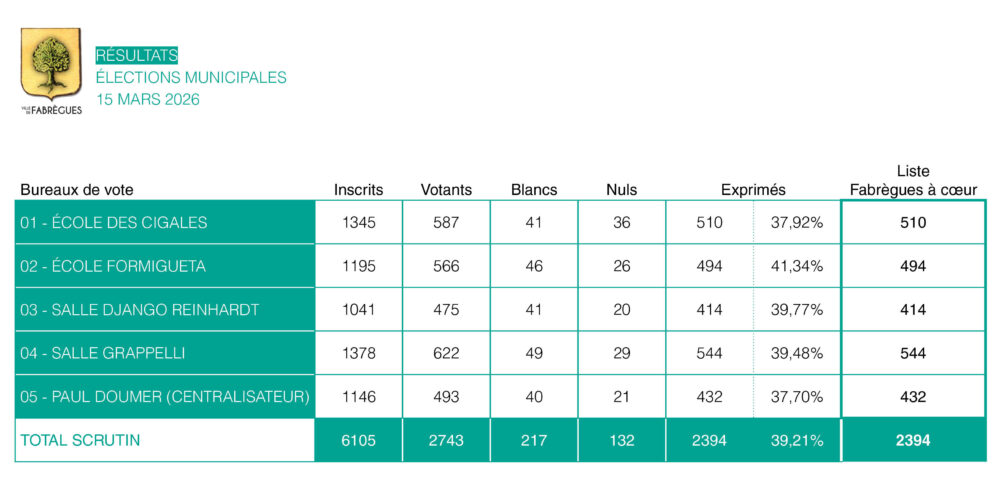Click the total Inscrits value 6105

358,440
